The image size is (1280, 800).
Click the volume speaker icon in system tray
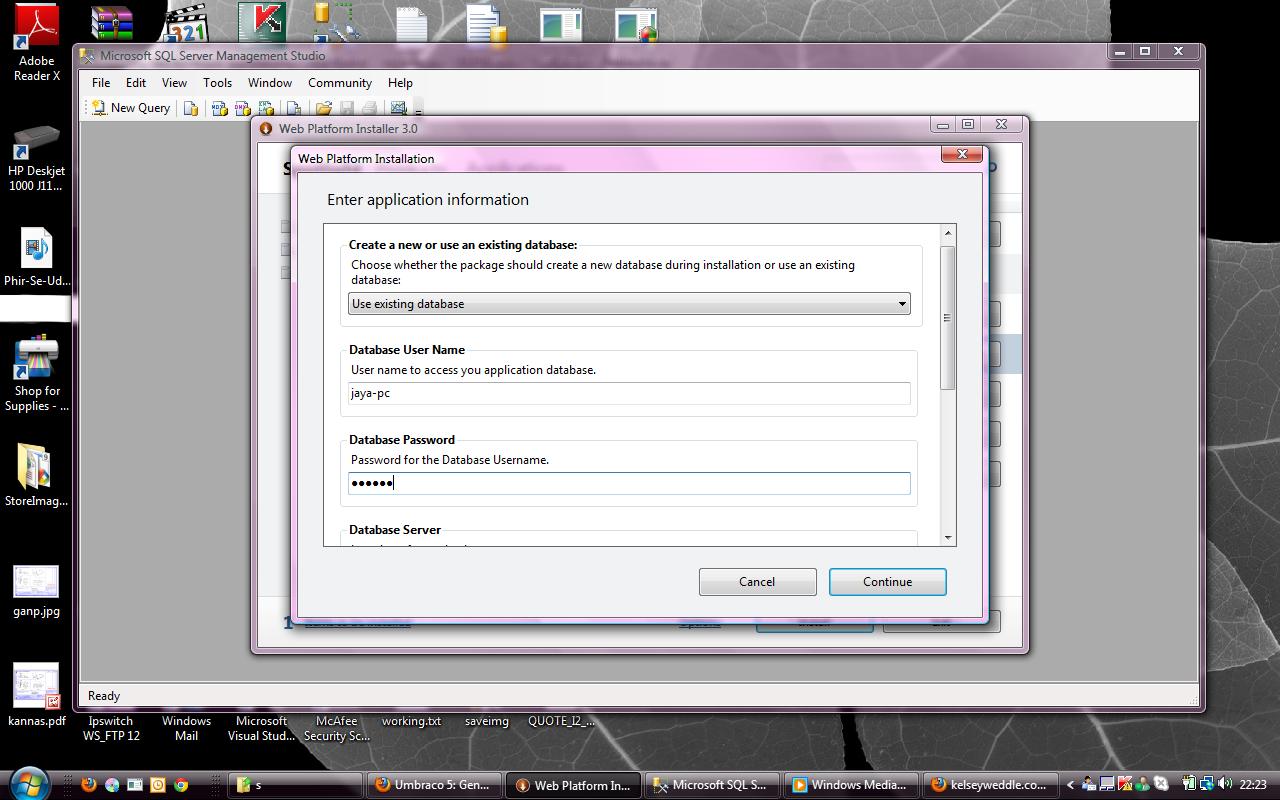pyautogui.click(x=1224, y=784)
